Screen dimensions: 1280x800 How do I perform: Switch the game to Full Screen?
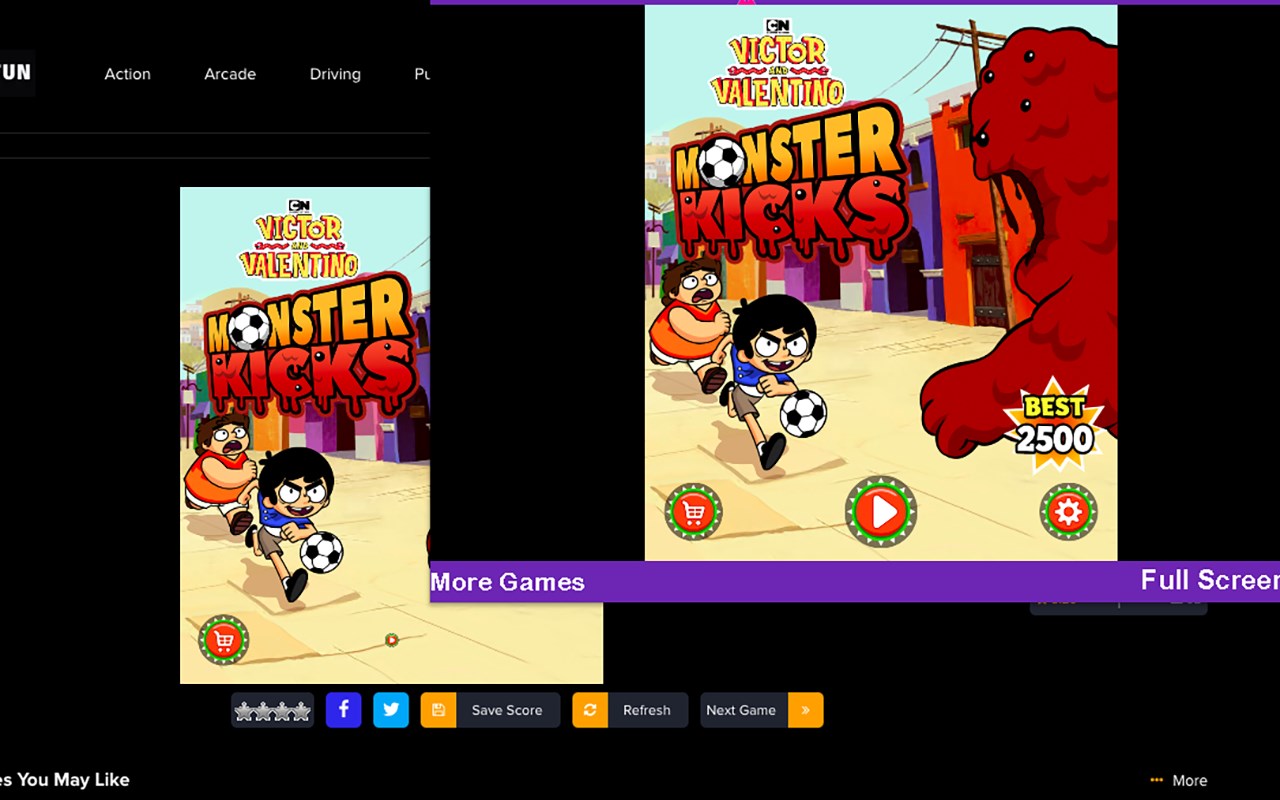[1210, 580]
